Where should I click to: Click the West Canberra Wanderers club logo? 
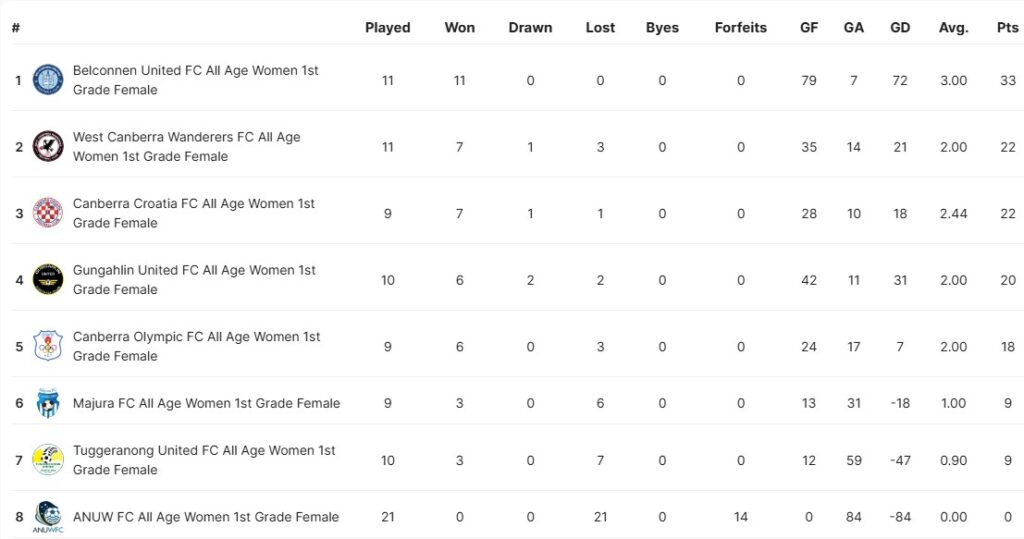[x=48, y=147]
